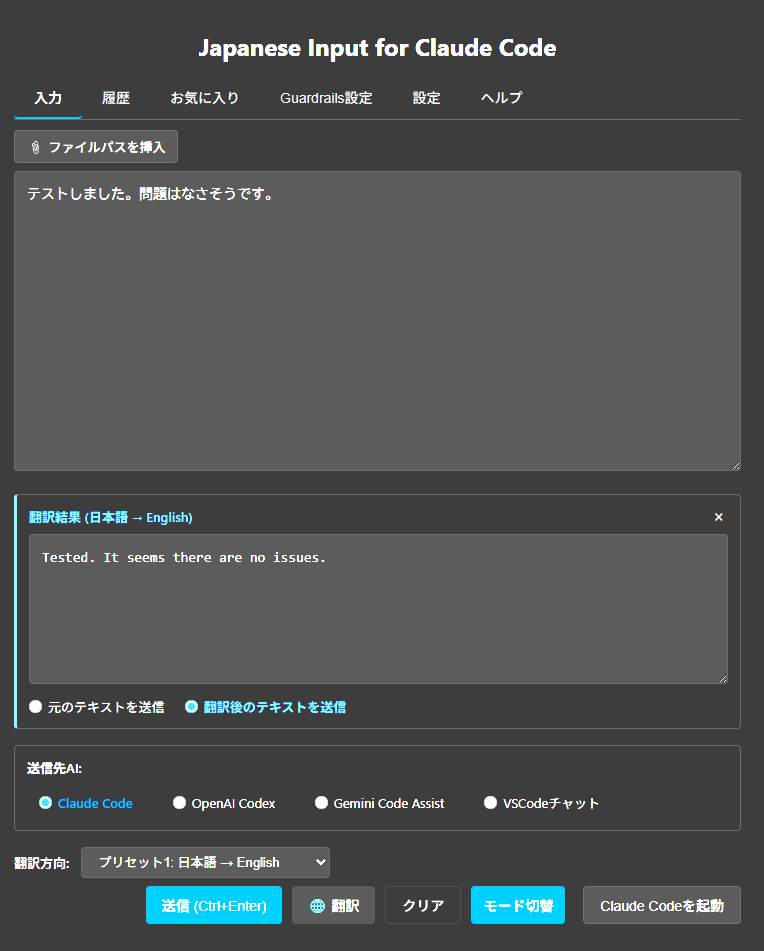The image size is (764, 951).
Task: Click the paperclip icon on file path button
Action: point(35,147)
